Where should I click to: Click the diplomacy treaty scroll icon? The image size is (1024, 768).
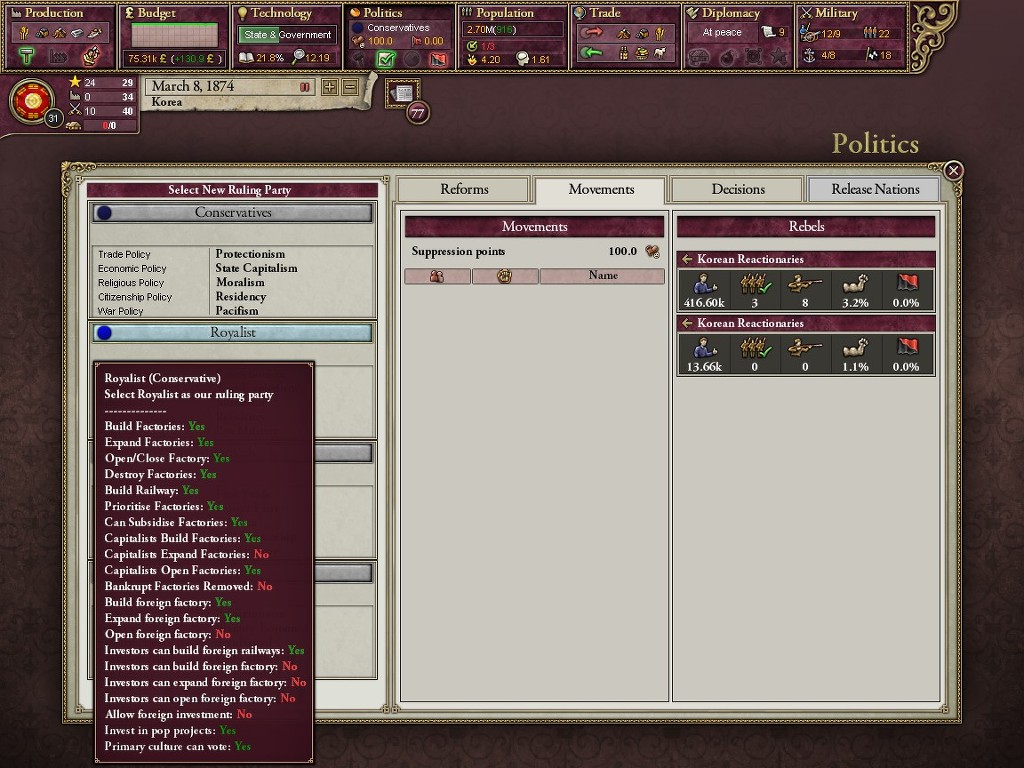click(769, 31)
